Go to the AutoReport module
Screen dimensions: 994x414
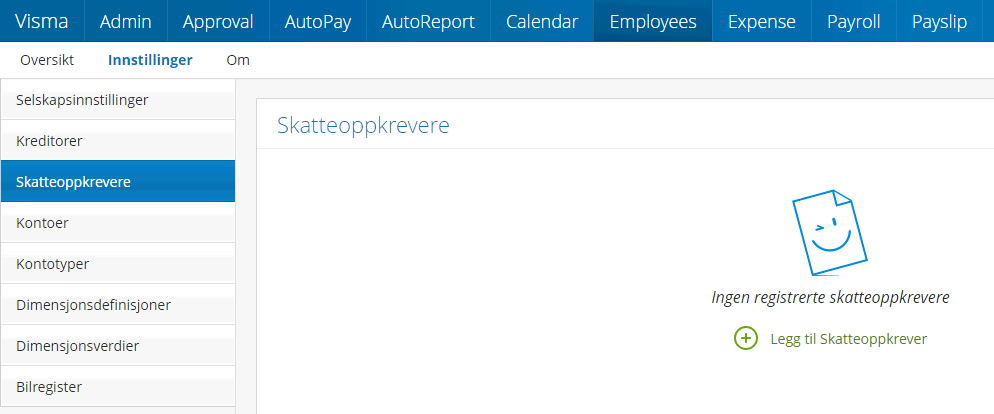[430, 21]
